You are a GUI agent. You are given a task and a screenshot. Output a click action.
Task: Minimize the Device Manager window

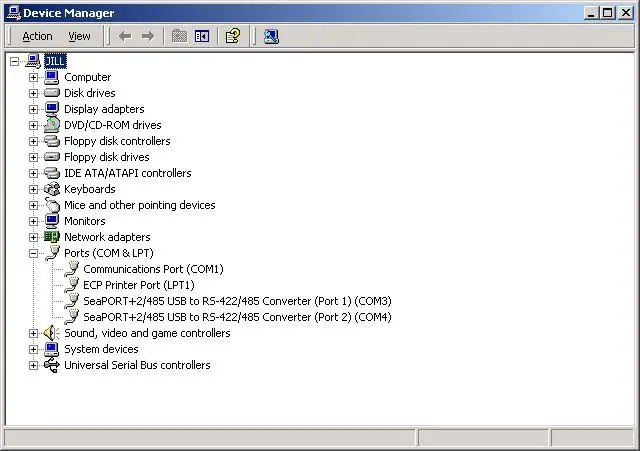(x=591, y=13)
